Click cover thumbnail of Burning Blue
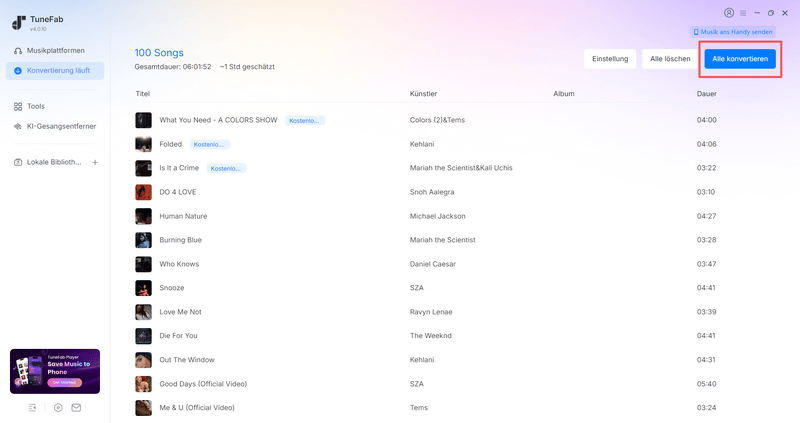 click(143, 240)
